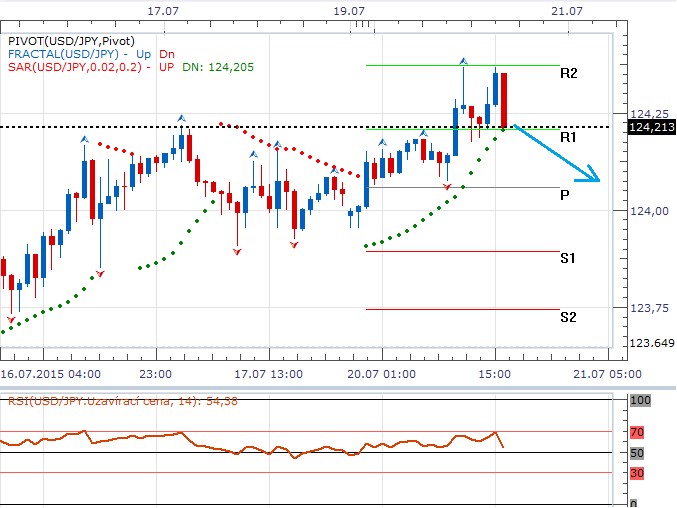Click the RSI 70 overbought level label

click(x=637, y=433)
